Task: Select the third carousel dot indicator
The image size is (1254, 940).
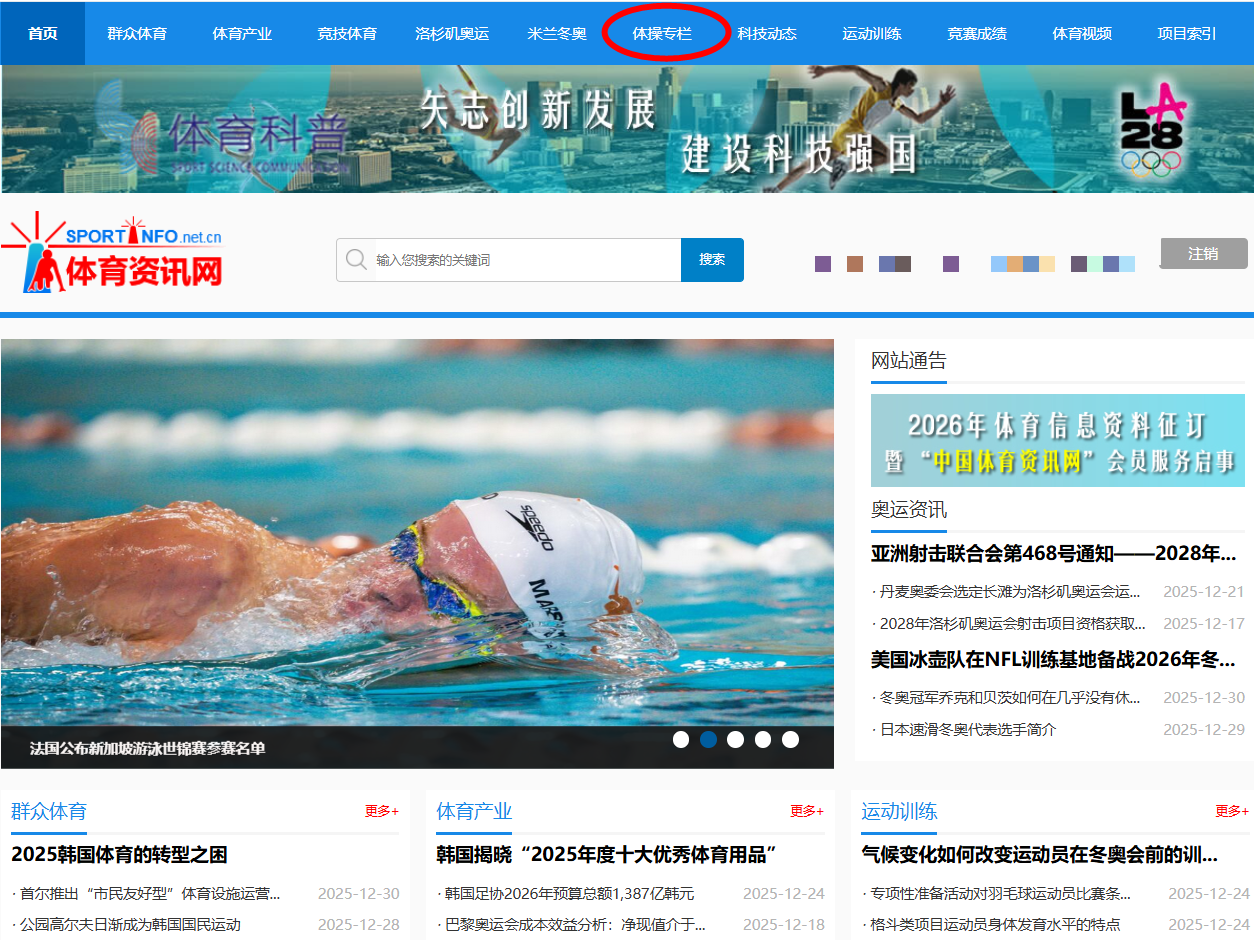Action: coord(735,740)
